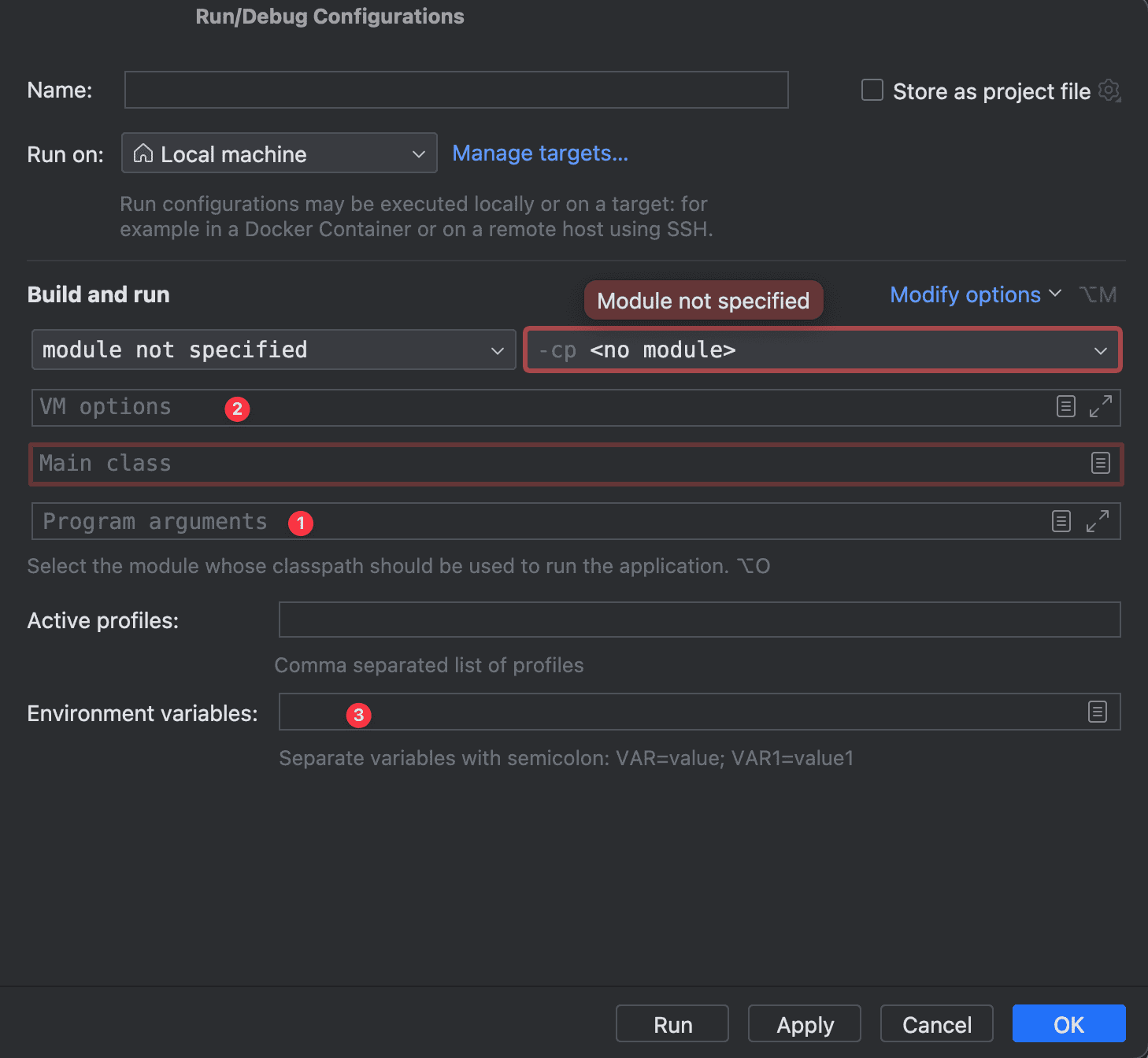Screen dimensions: 1148x1058
Task: Click the Apply button
Action: click(x=804, y=1024)
